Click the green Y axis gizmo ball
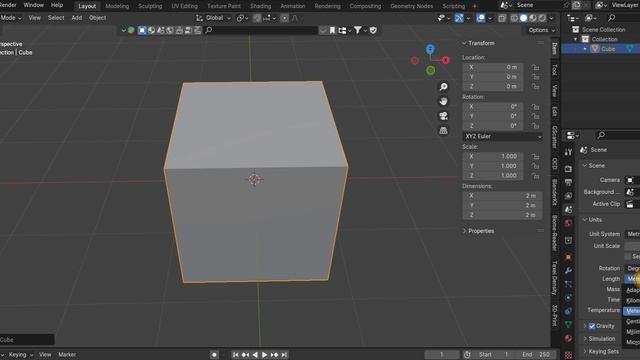Viewport: 640px width, 360px height. (x=431, y=71)
